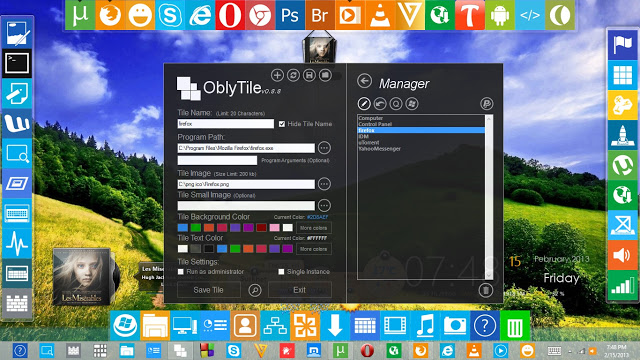Image resolution: width=640 pixels, height=360 pixels.
Task: Open the code brackets tile in the top dock
Action: tap(530, 15)
